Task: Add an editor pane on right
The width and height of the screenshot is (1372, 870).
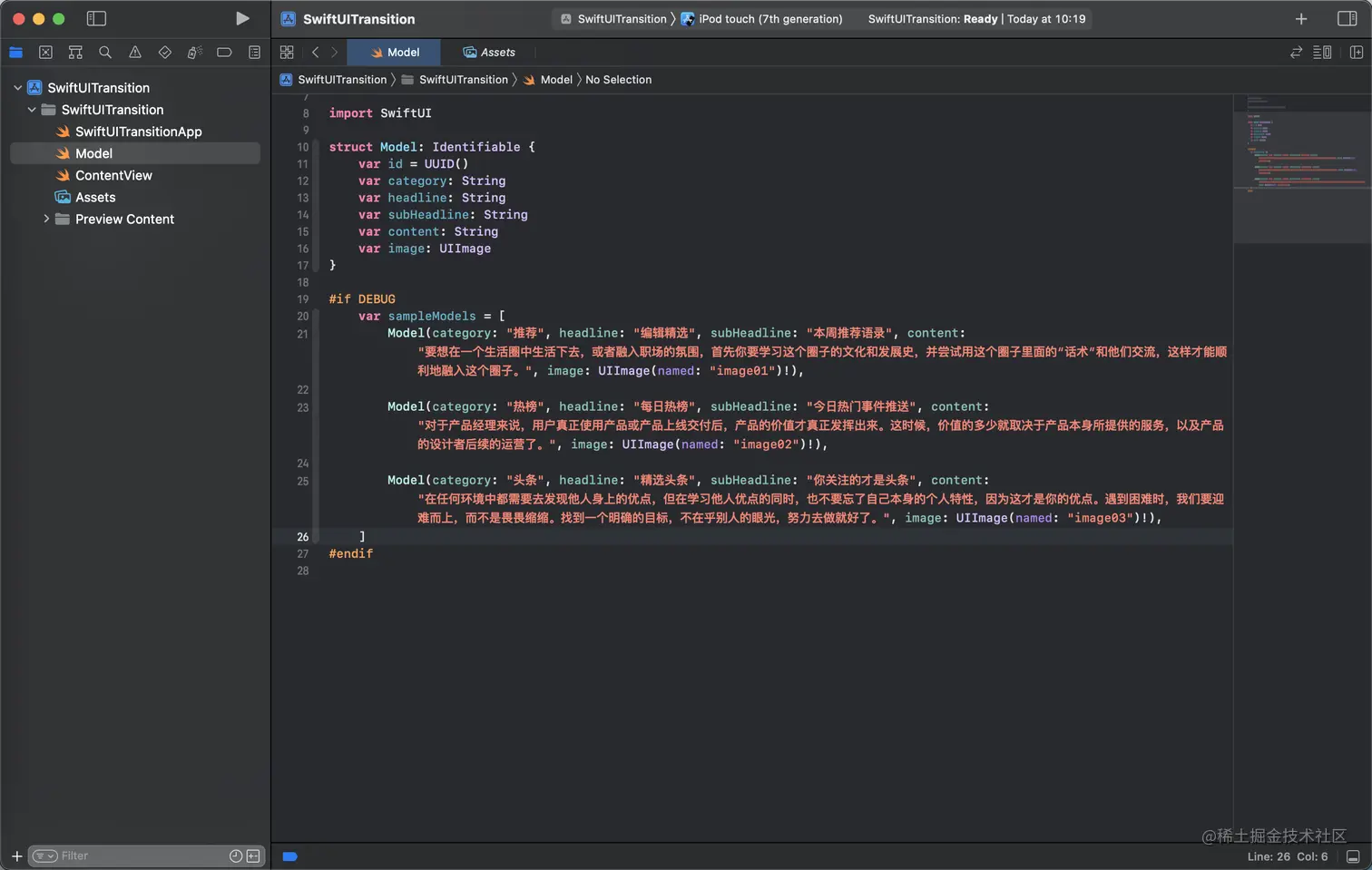Action: coord(1357,53)
